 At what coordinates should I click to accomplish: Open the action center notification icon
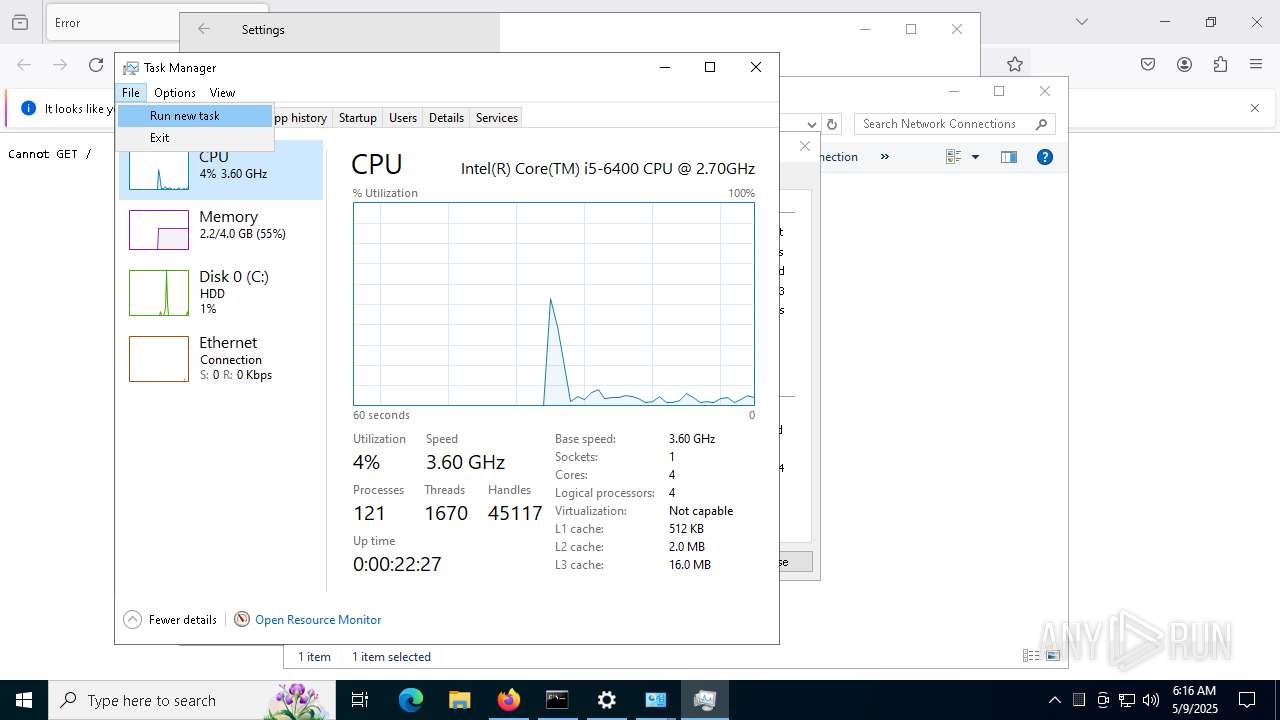coord(1247,700)
